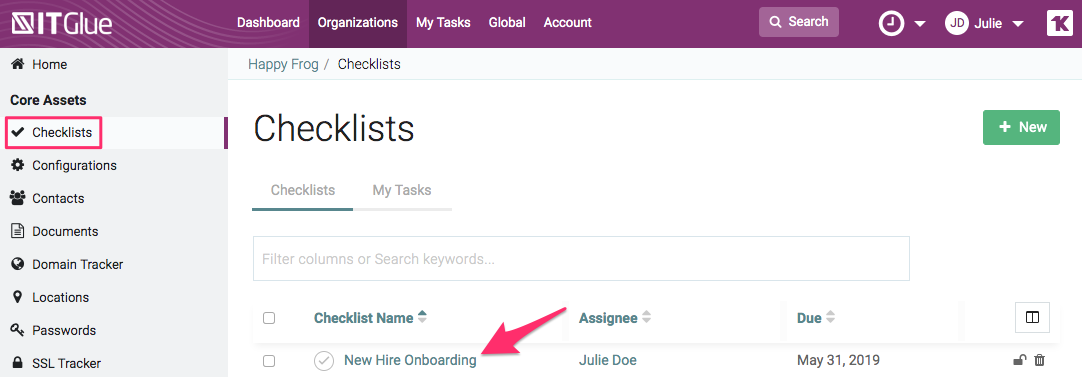
Task: Click the Core Assets sidebar heading
Action: [x=48, y=100]
